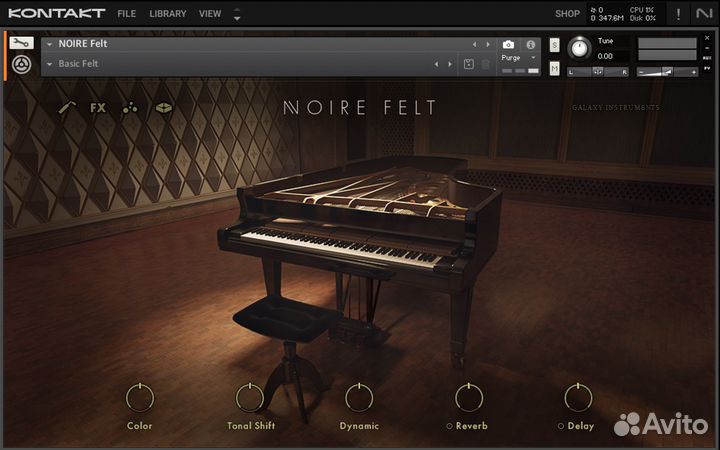720x450 pixels.
Task: Click the Tonal Shift label
Action: (251, 426)
